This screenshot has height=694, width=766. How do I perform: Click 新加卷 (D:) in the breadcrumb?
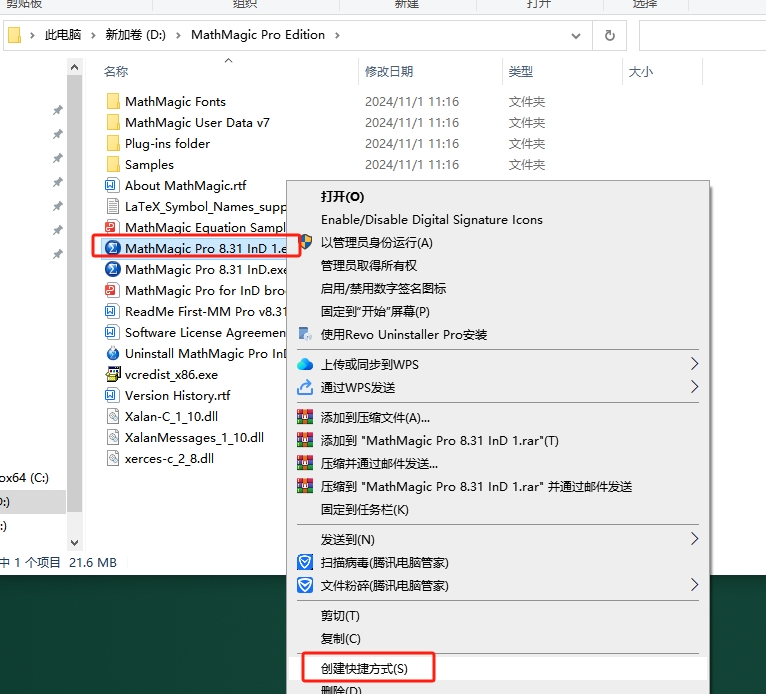[x=136, y=35]
